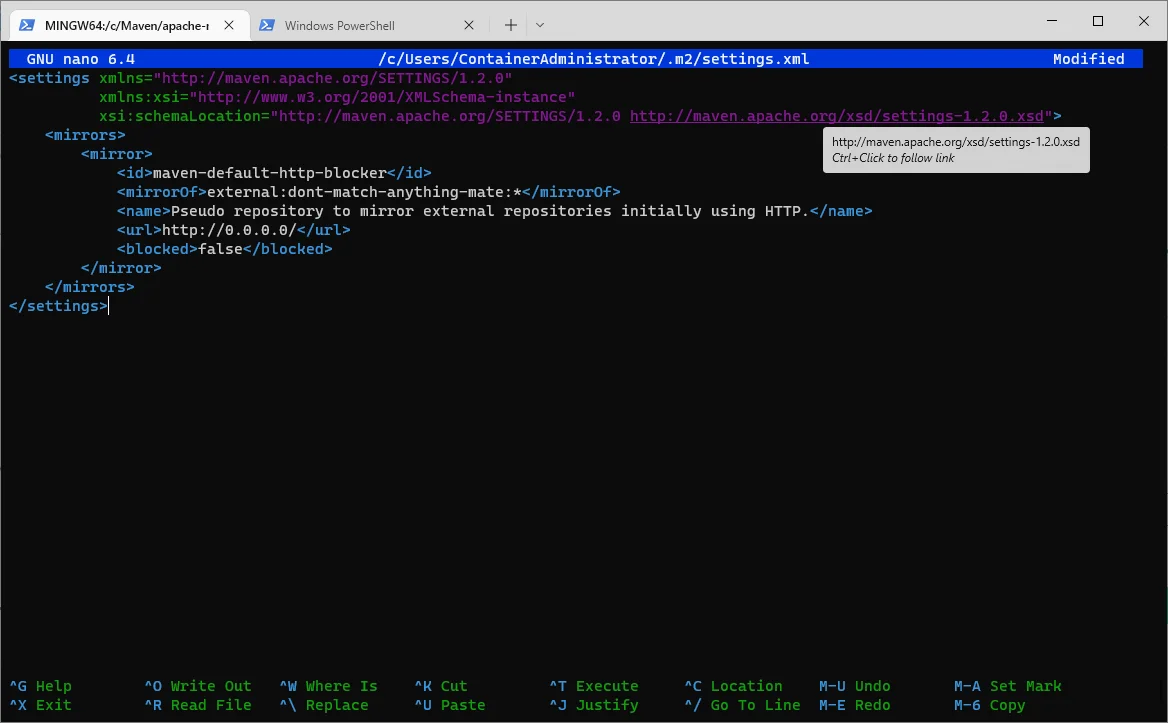Image resolution: width=1168 pixels, height=723 pixels.
Task: Minimize the terminal window
Action: 1051,22
